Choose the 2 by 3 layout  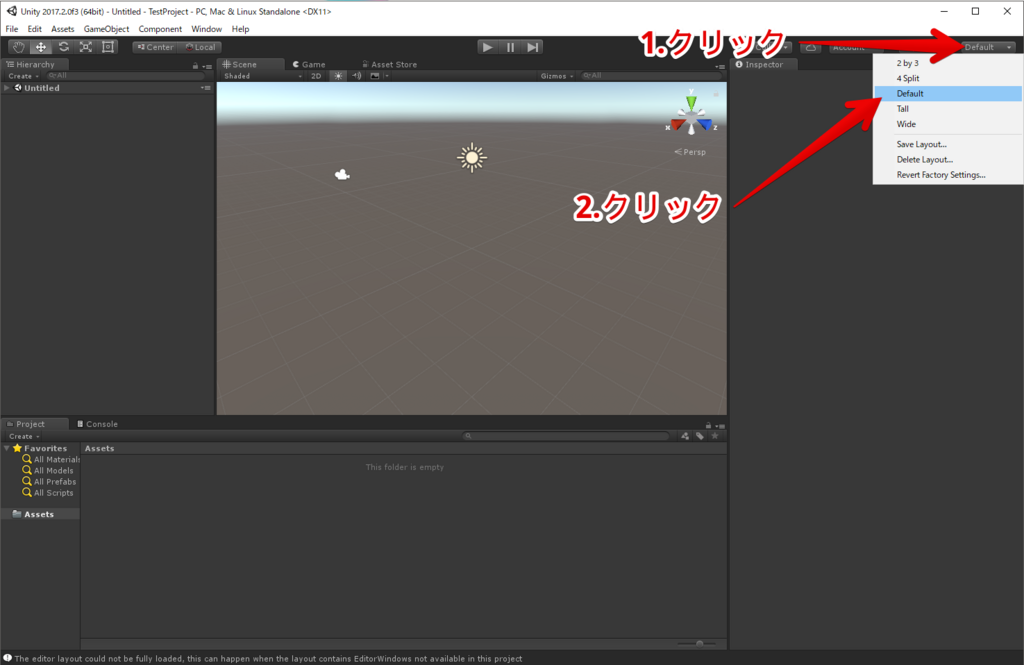(x=948, y=63)
